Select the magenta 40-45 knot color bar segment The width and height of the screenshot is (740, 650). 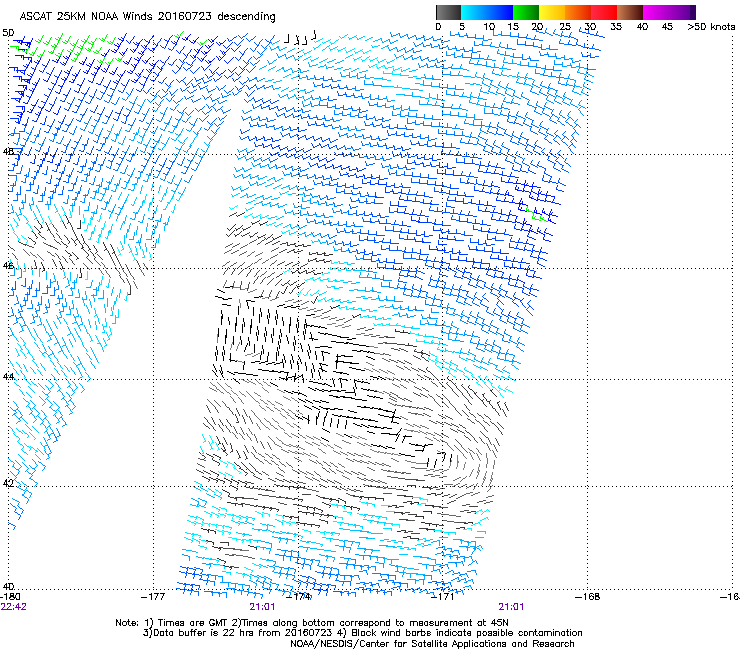[x=656, y=12]
